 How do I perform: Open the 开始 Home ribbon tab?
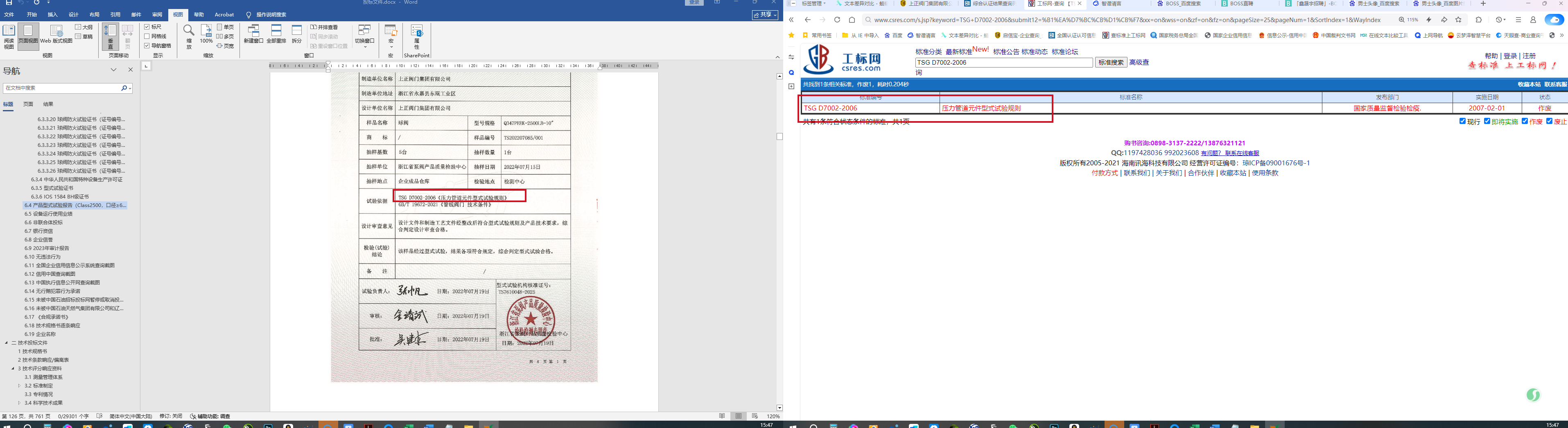[32, 15]
